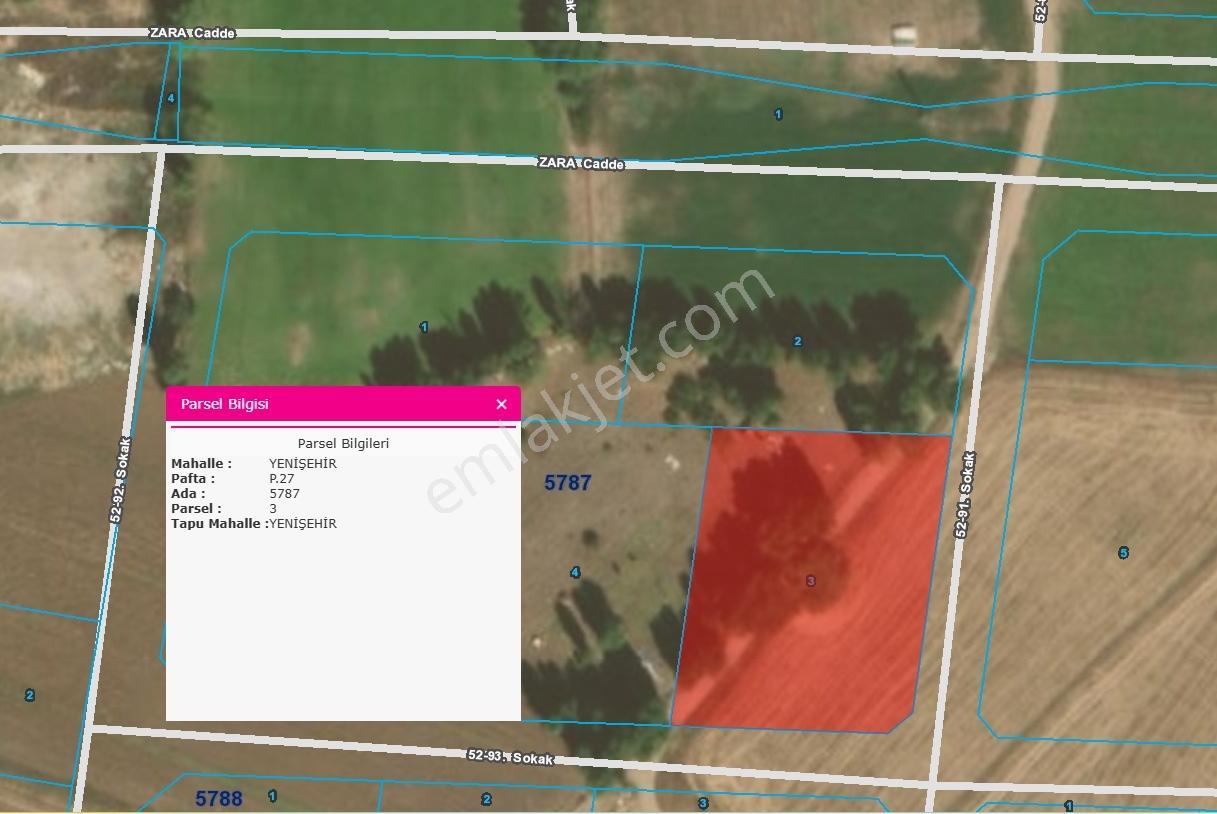Viewport: 1217px width, 814px height.
Task: Click the pink Parsel Bilgisi title bar
Action: (343, 404)
